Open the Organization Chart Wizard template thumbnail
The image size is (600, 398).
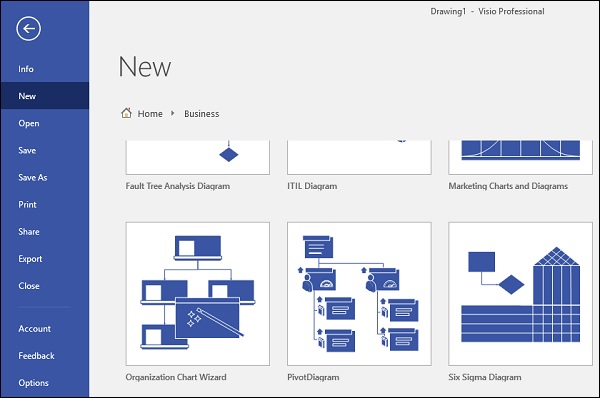(x=197, y=294)
